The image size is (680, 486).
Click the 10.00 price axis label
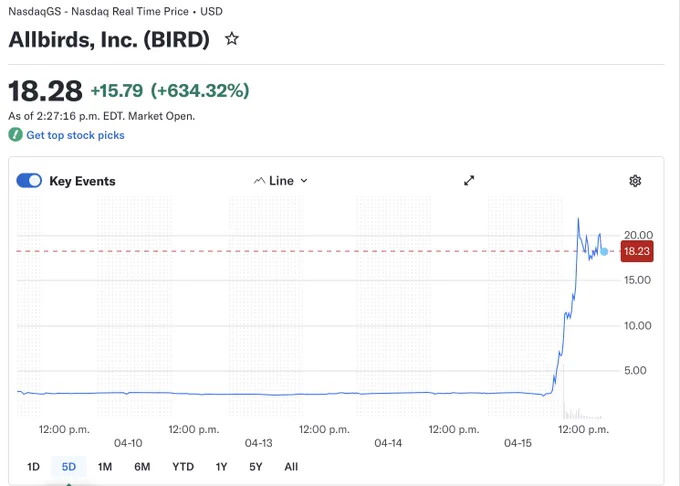[x=638, y=326]
